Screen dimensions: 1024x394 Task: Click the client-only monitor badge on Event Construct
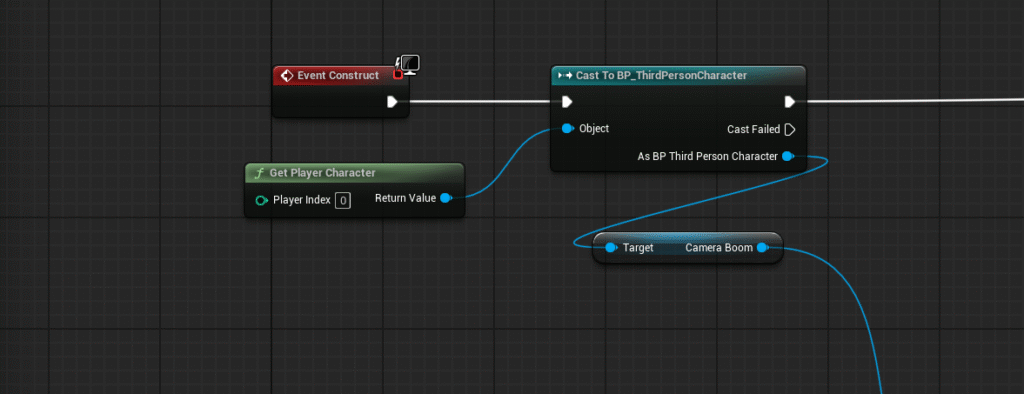coord(409,64)
